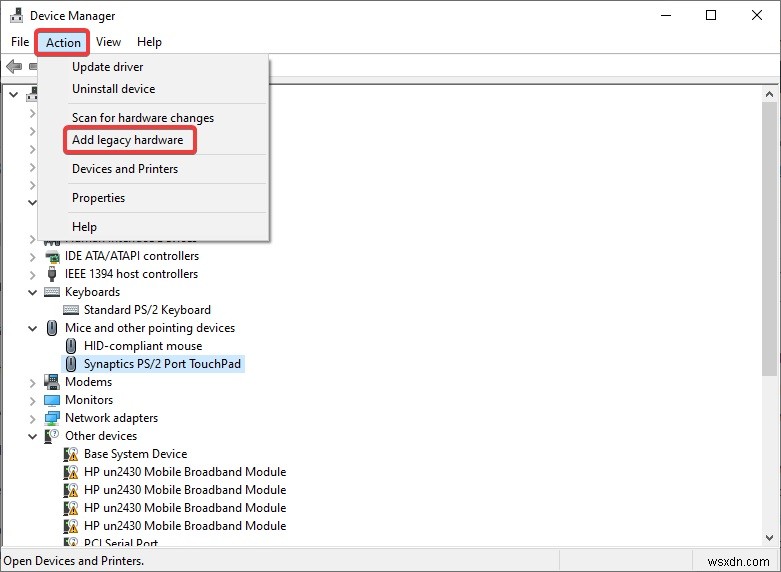Collapse Mice and other pointing devices

[32, 328]
